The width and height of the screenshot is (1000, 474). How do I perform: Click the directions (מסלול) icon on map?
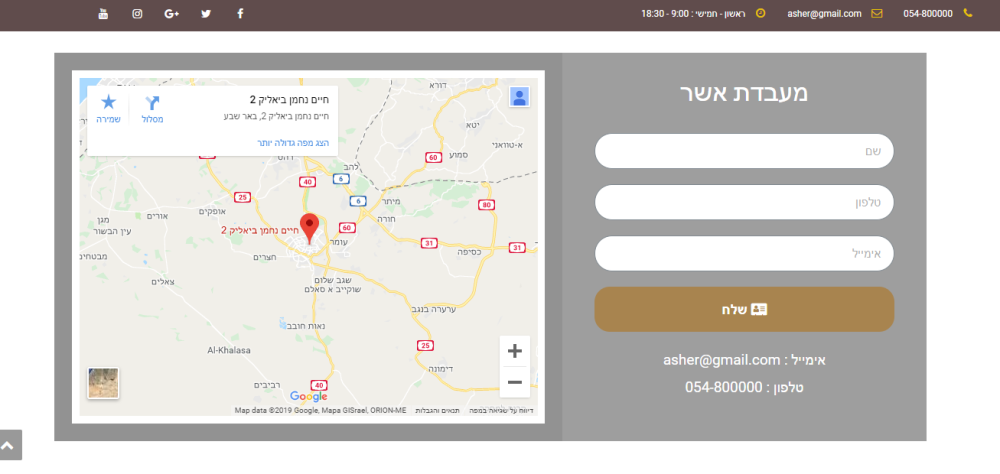tap(152, 103)
